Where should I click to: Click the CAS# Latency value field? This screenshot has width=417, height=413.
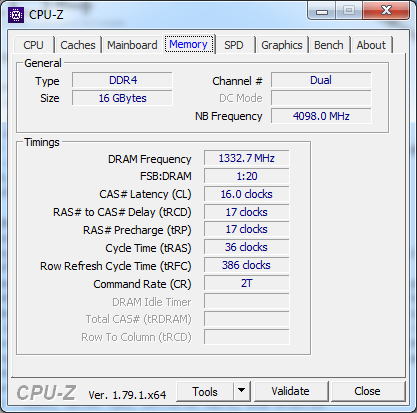click(x=247, y=194)
